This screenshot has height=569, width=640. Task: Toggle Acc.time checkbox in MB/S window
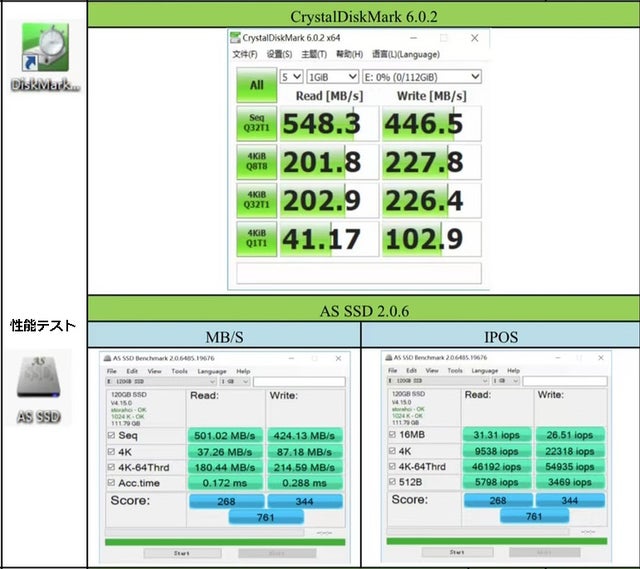pos(111,482)
